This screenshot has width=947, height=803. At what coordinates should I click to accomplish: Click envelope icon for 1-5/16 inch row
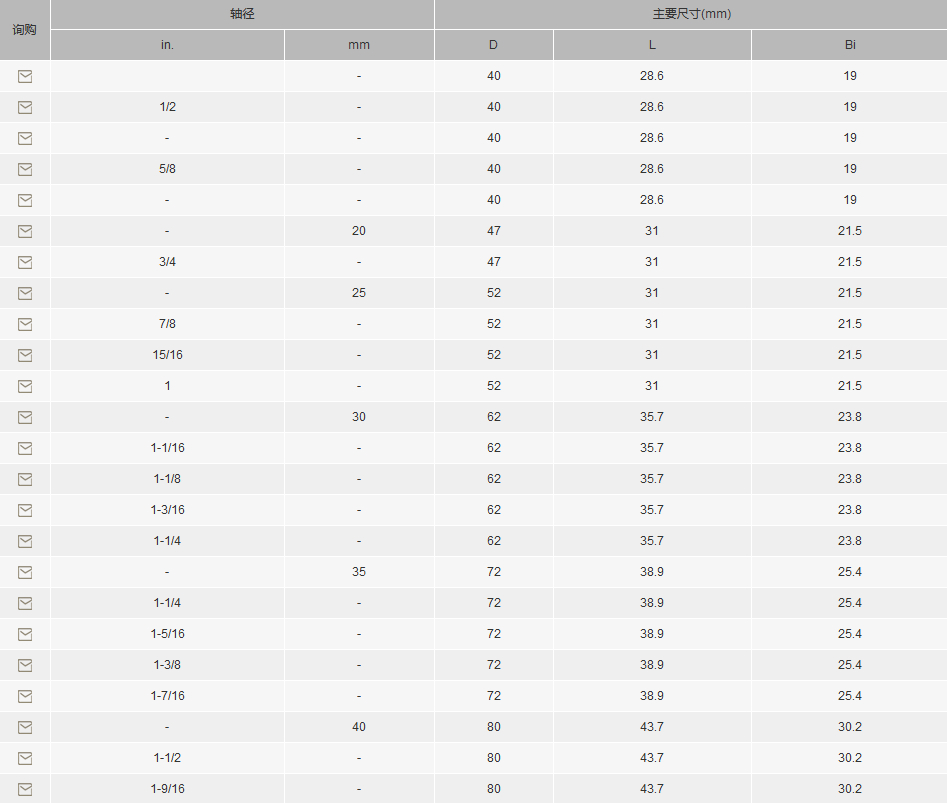click(x=25, y=635)
